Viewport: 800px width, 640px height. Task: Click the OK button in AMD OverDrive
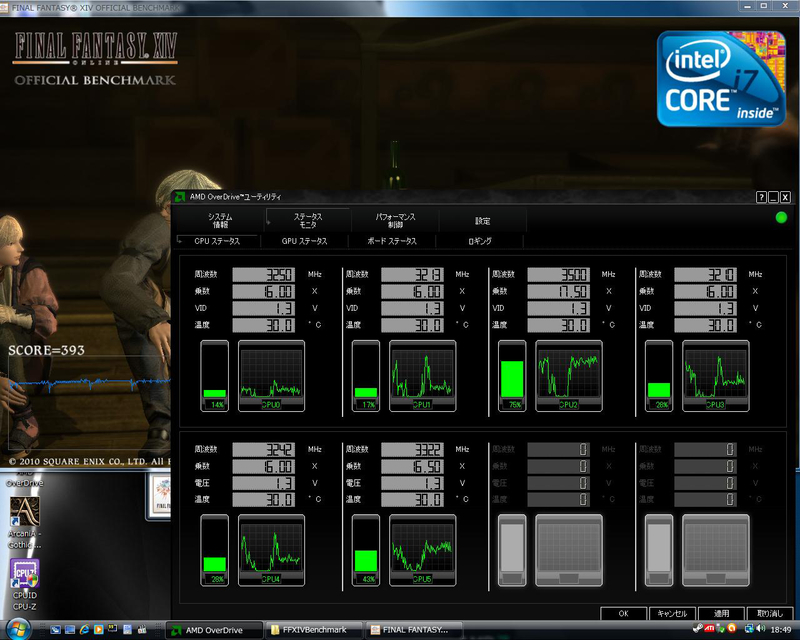pos(623,613)
